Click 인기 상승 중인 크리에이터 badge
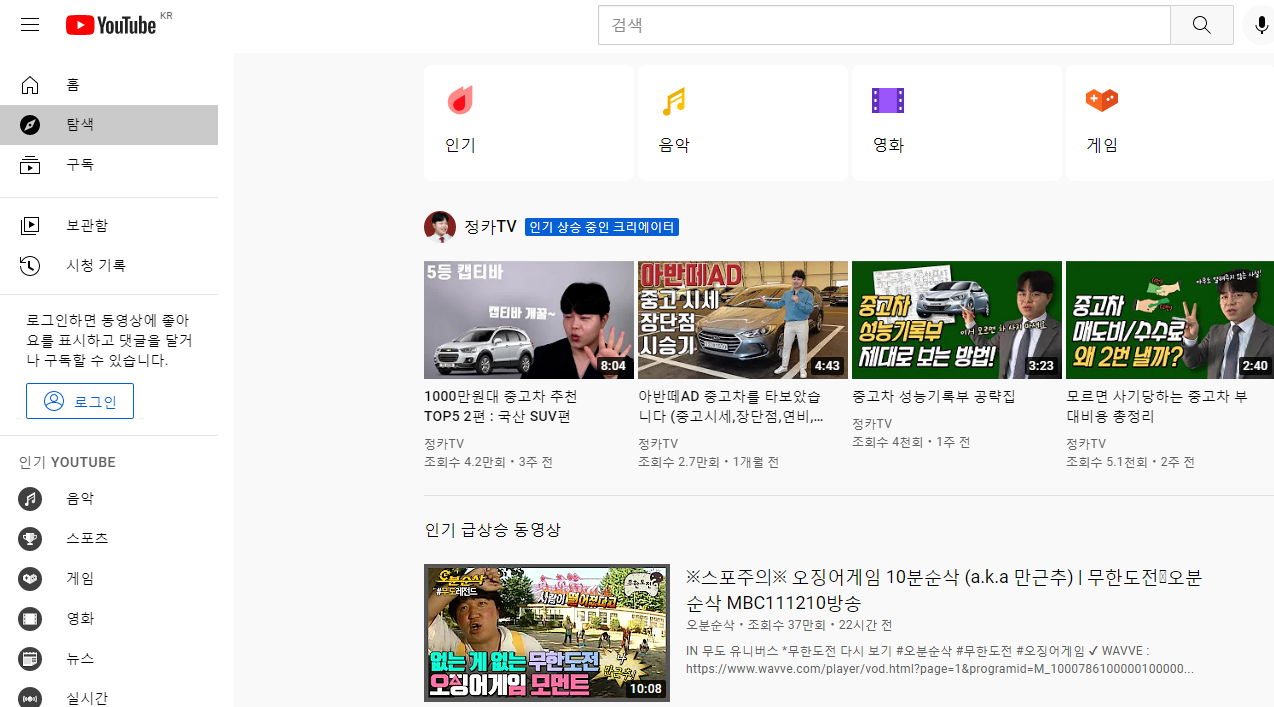The height and width of the screenshot is (707, 1274). pyautogui.click(x=602, y=227)
